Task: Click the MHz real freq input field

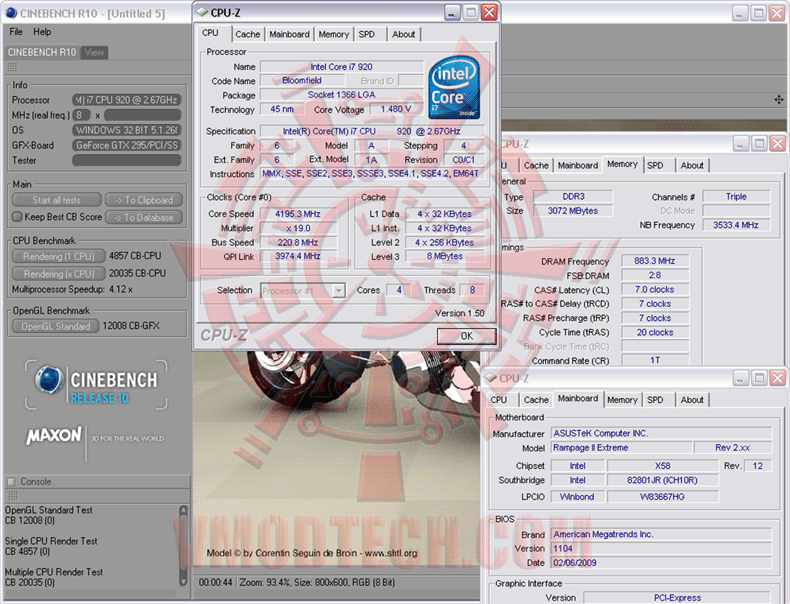Action: pyautogui.click(x=142, y=115)
